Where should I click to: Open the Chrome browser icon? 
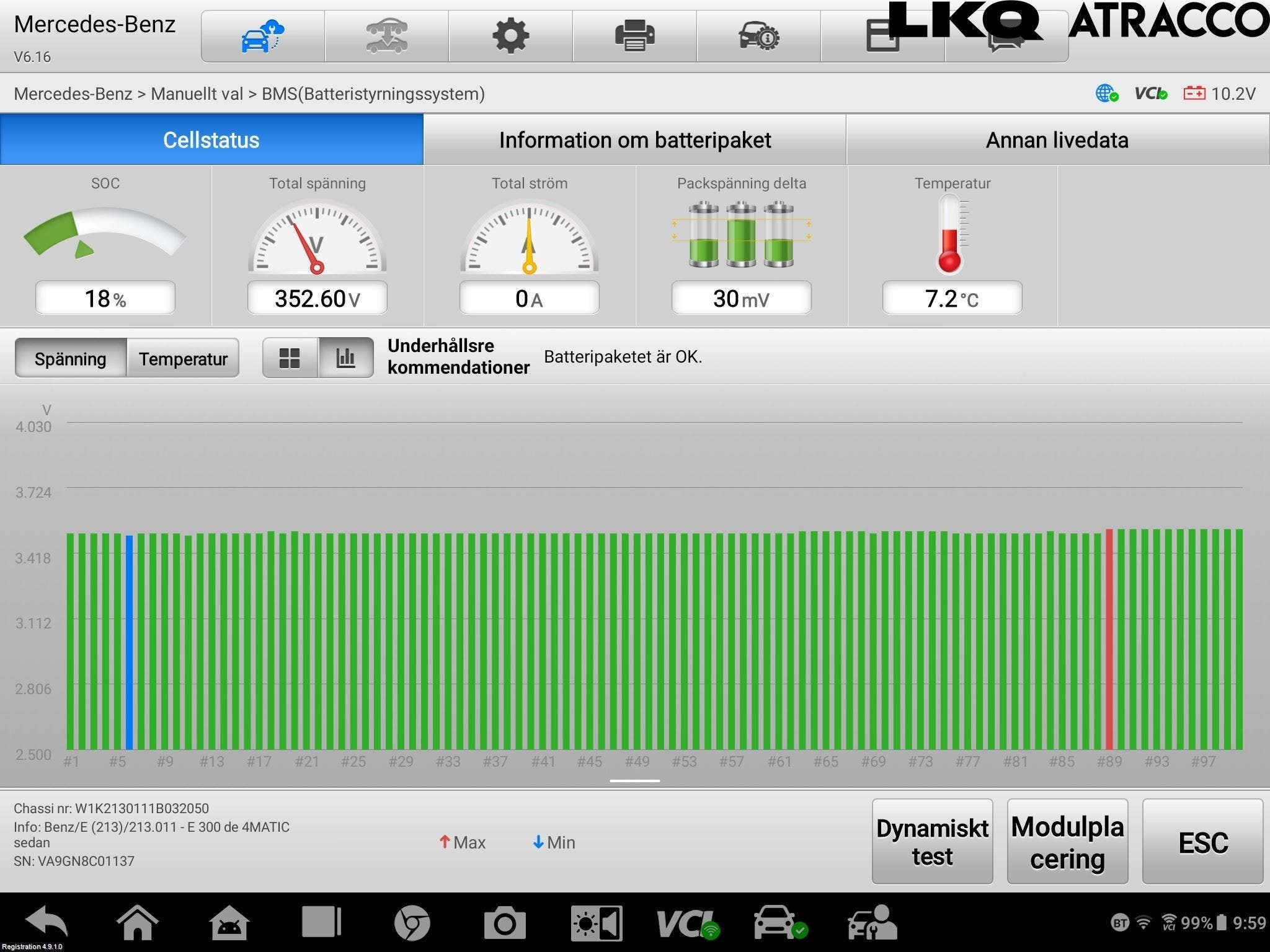(x=412, y=923)
